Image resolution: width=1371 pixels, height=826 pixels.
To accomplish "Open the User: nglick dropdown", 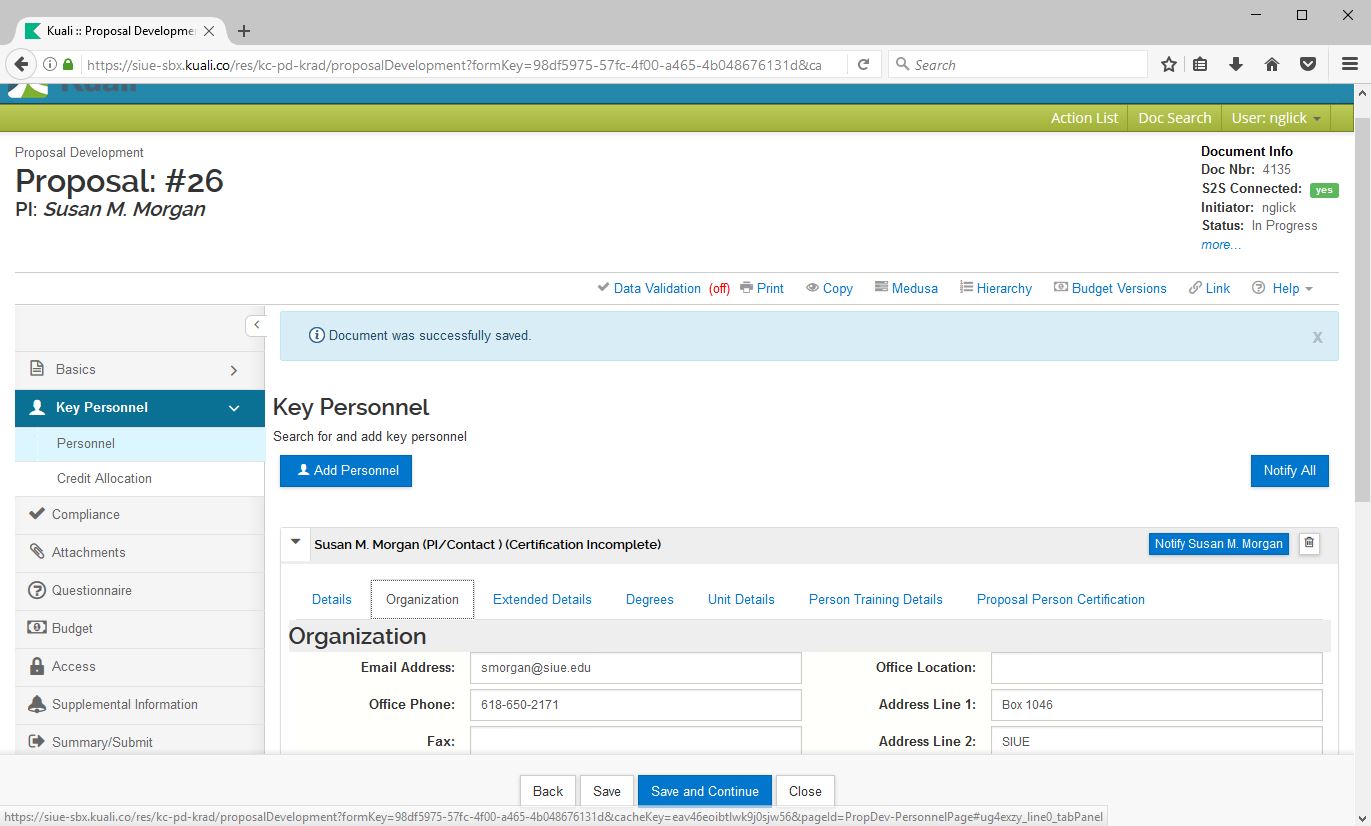I will pos(1275,118).
